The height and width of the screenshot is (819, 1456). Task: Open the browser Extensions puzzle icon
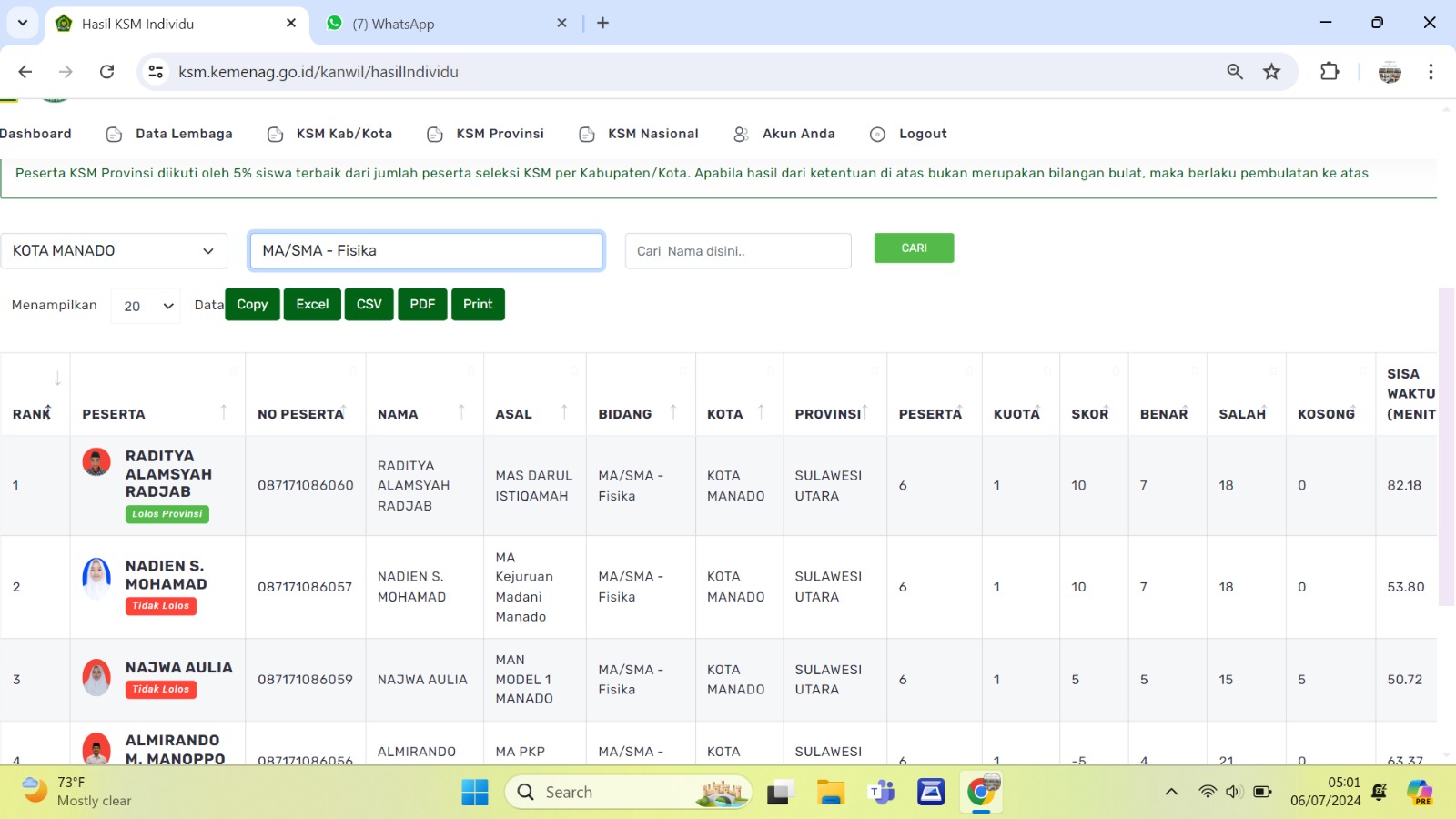(x=1330, y=72)
